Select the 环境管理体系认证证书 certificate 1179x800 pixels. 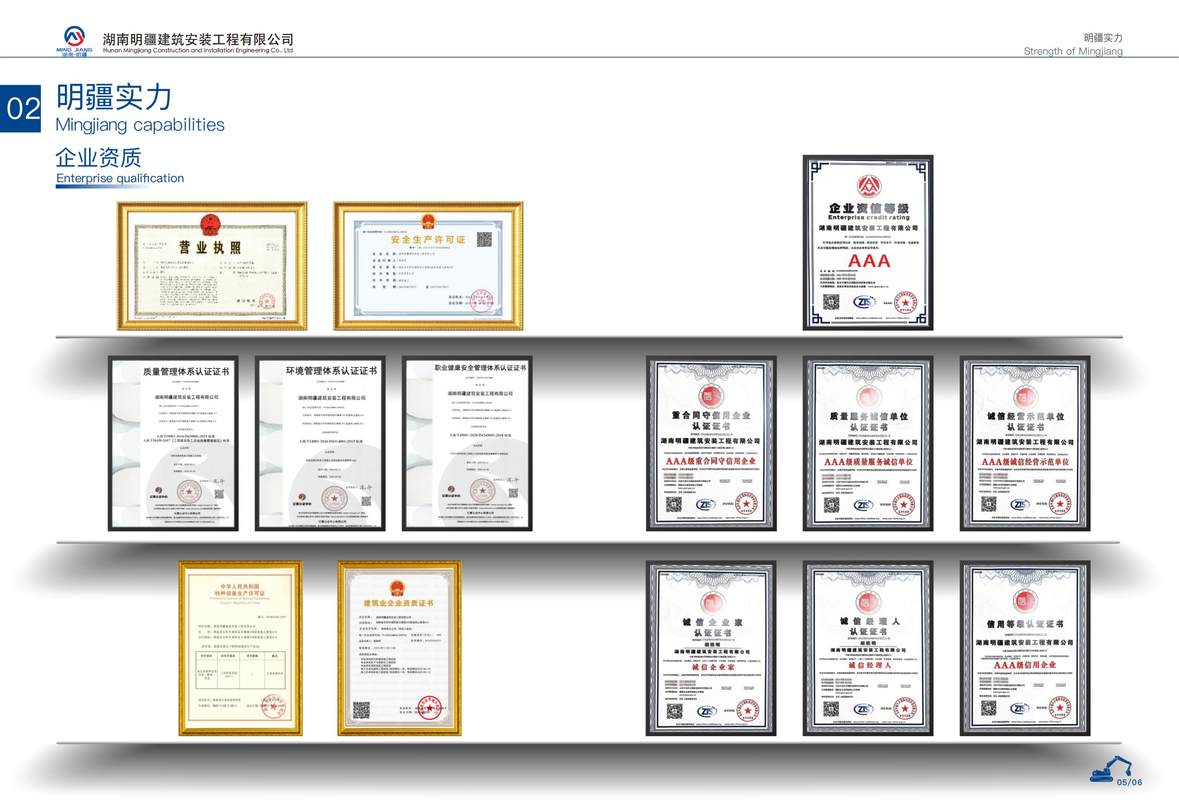coord(320,443)
